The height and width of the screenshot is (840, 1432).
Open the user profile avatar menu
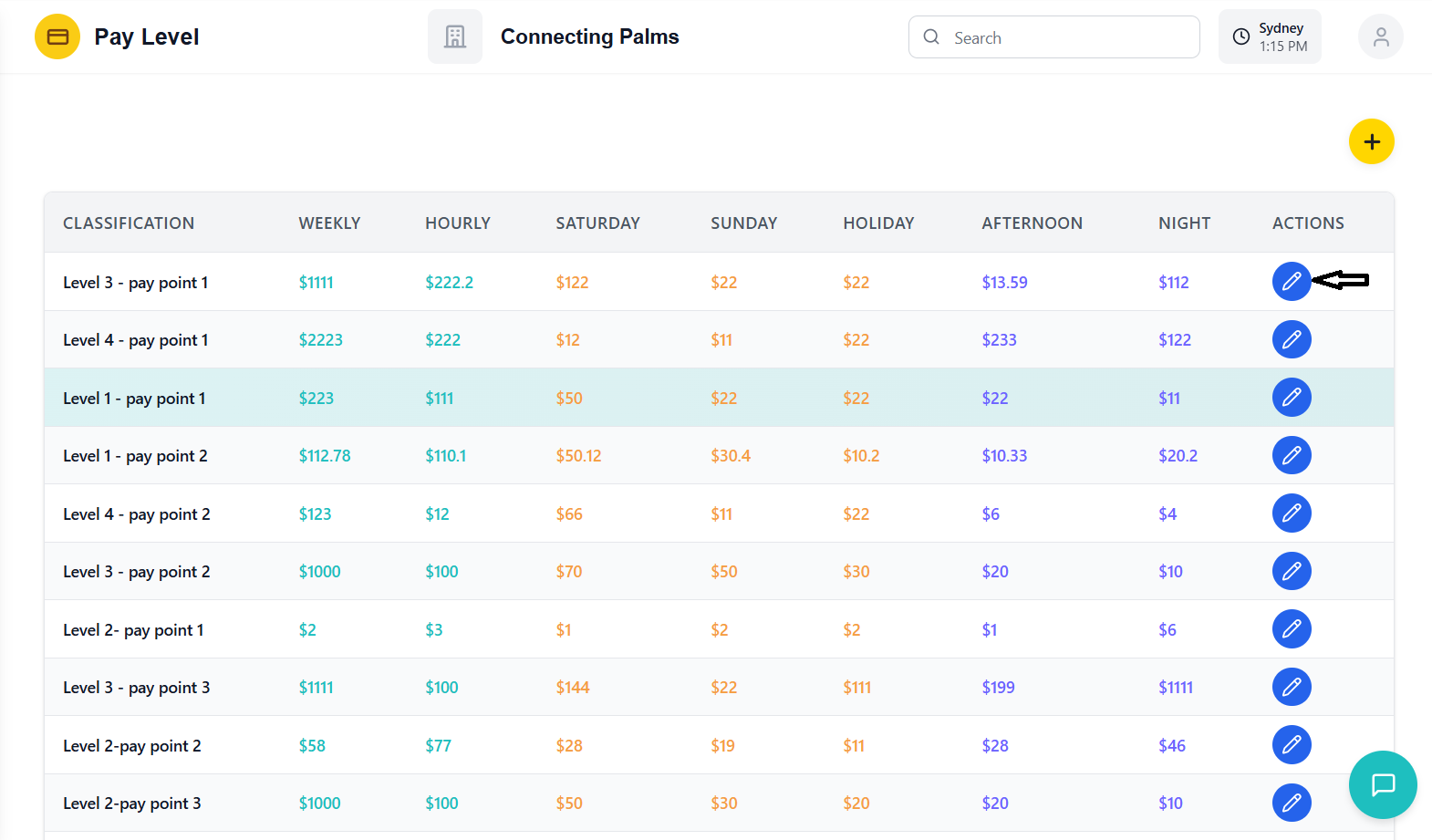(1380, 37)
